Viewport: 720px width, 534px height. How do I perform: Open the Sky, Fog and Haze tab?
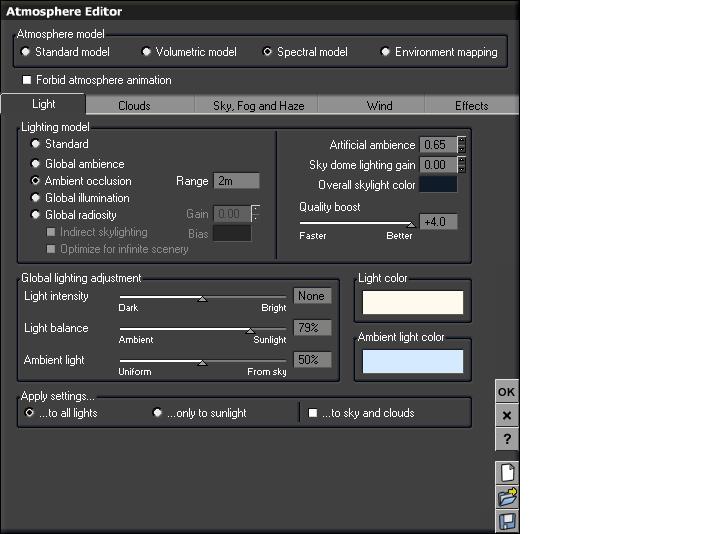(258, 105)
